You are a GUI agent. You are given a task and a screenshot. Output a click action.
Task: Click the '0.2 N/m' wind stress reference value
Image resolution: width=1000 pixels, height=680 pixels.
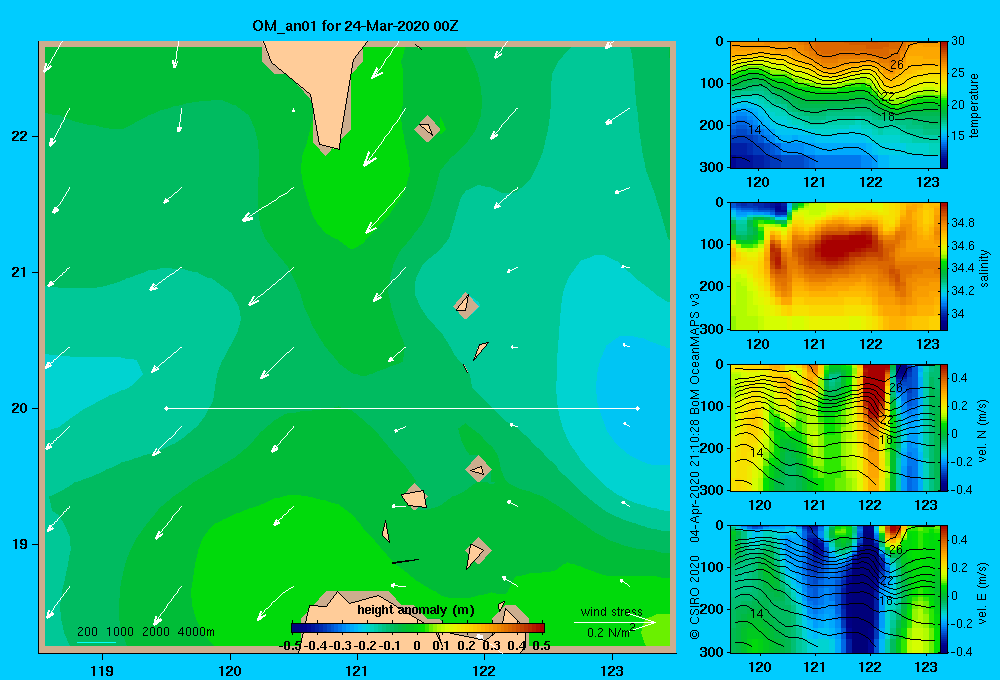[x=610, y=632]
